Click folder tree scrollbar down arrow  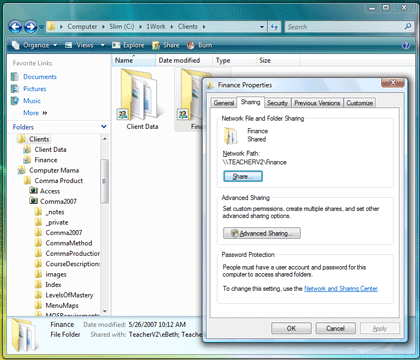click(105, 311)
